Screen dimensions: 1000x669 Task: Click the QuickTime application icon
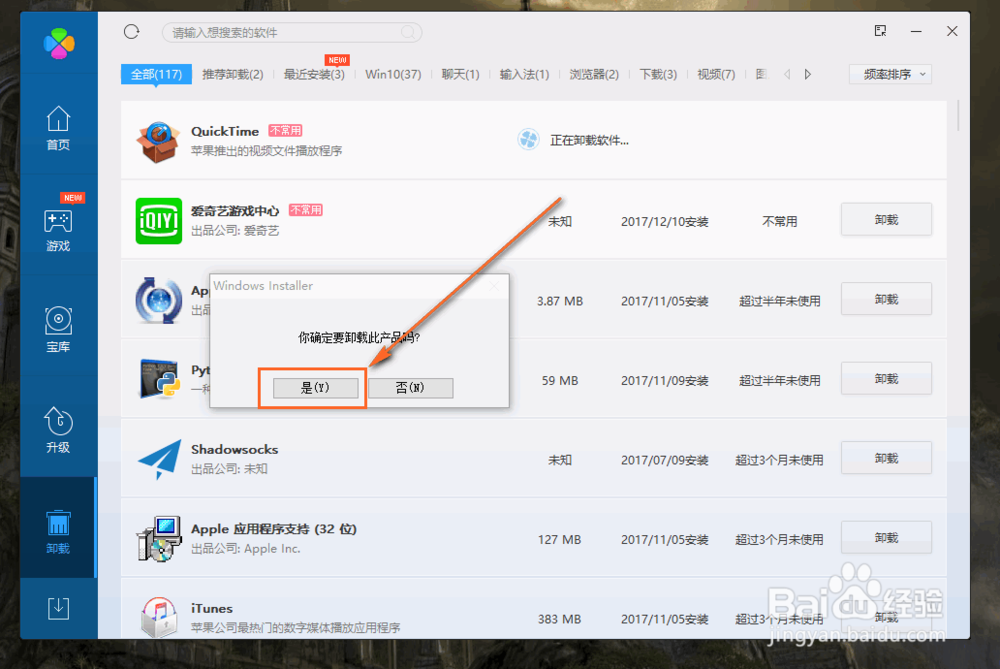tap(158, 140)
